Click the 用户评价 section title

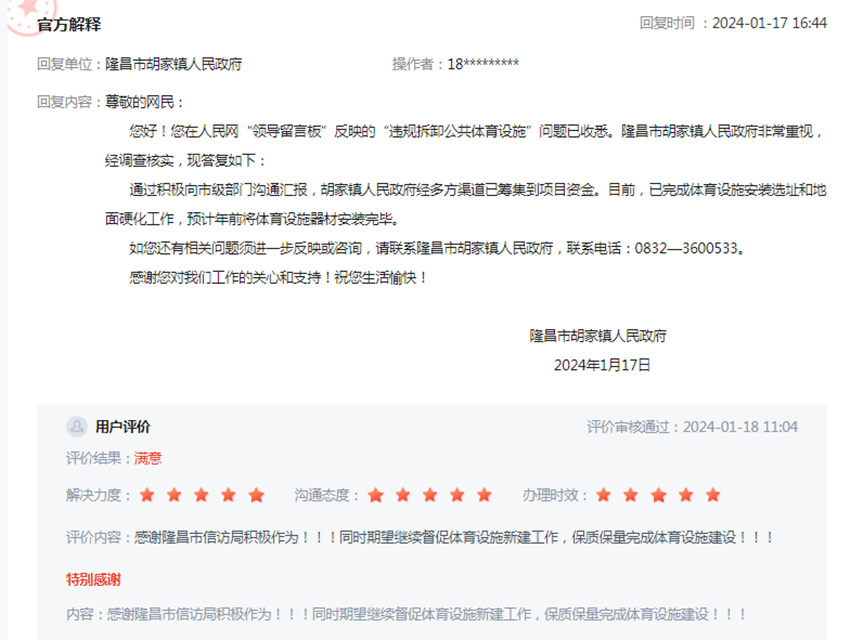pyautogui.click(x=122, y=426)
